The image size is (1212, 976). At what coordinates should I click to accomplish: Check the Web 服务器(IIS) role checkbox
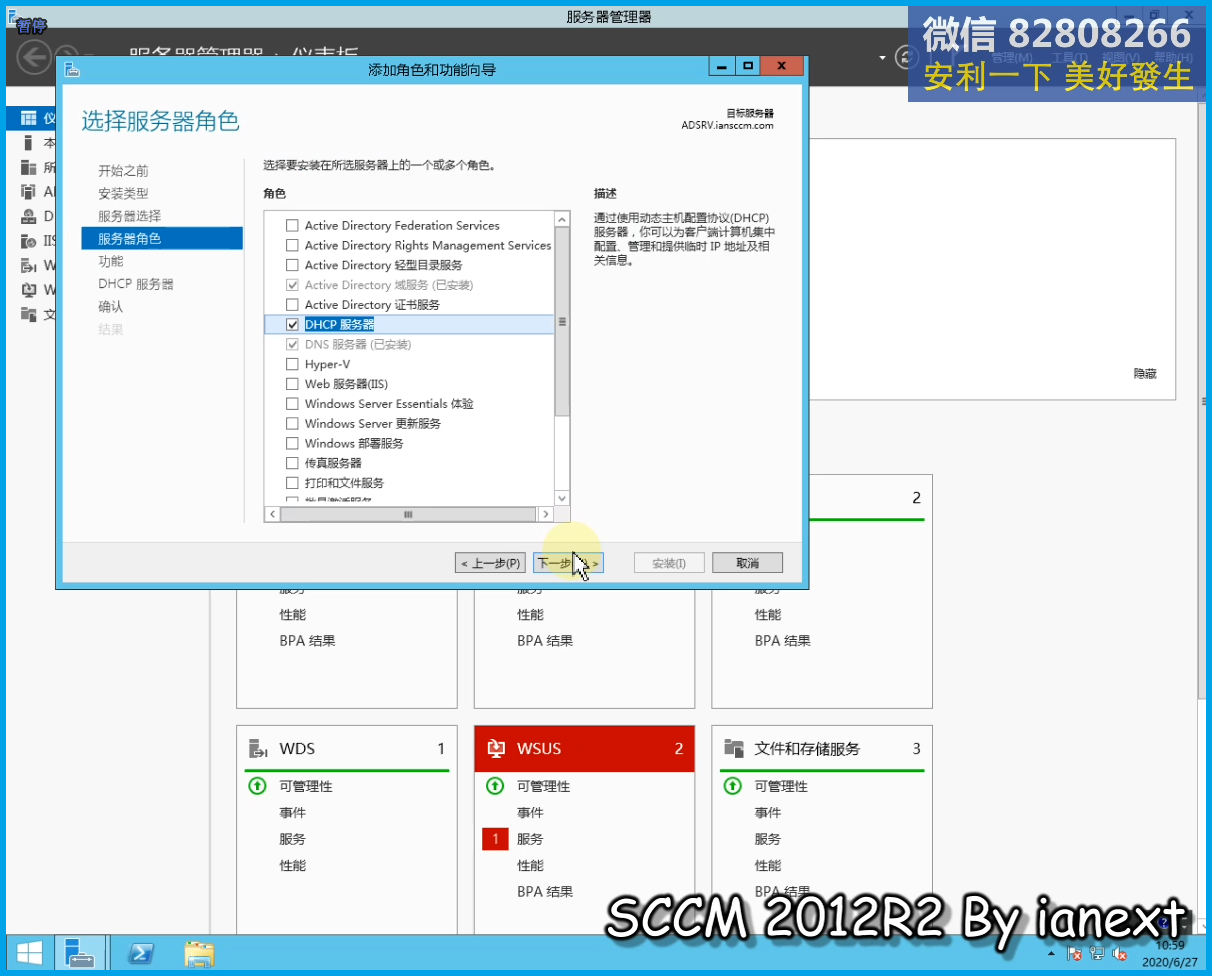click(292, 384)
